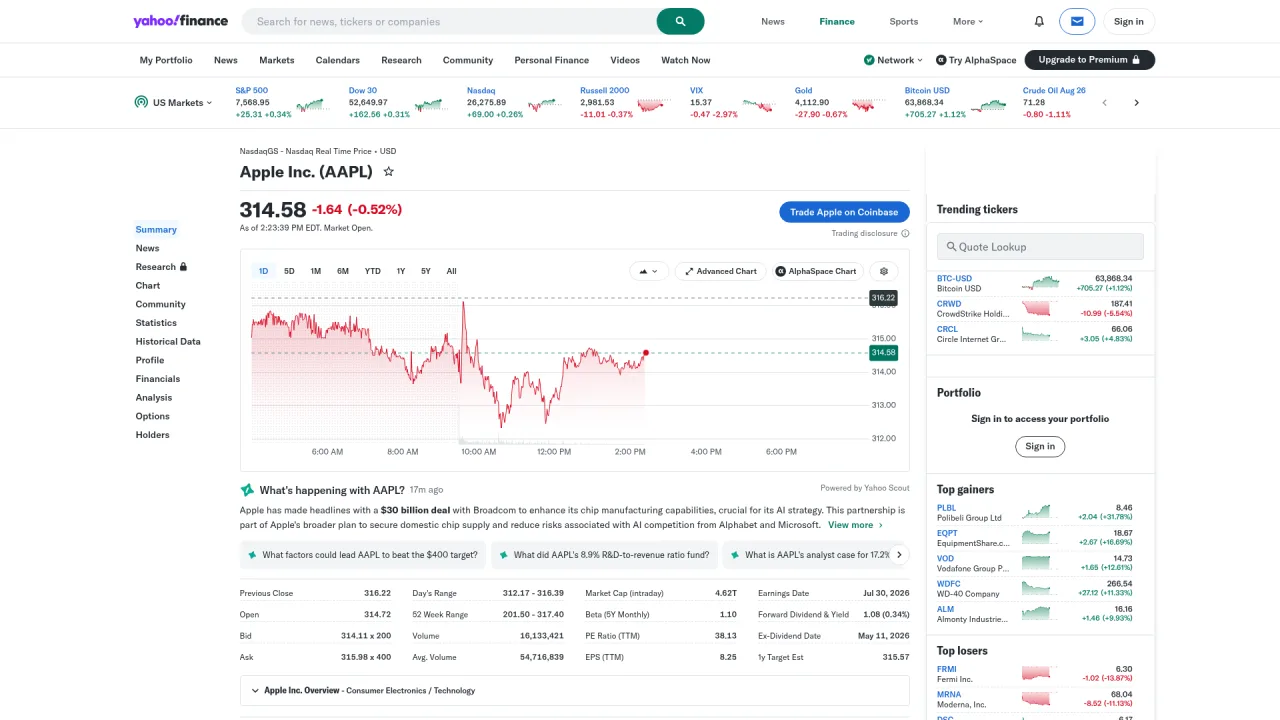The width and height of the screenshot is (1280, 720).
Task: Go to Financials sidebar item
Action: (x=158, y=379)
